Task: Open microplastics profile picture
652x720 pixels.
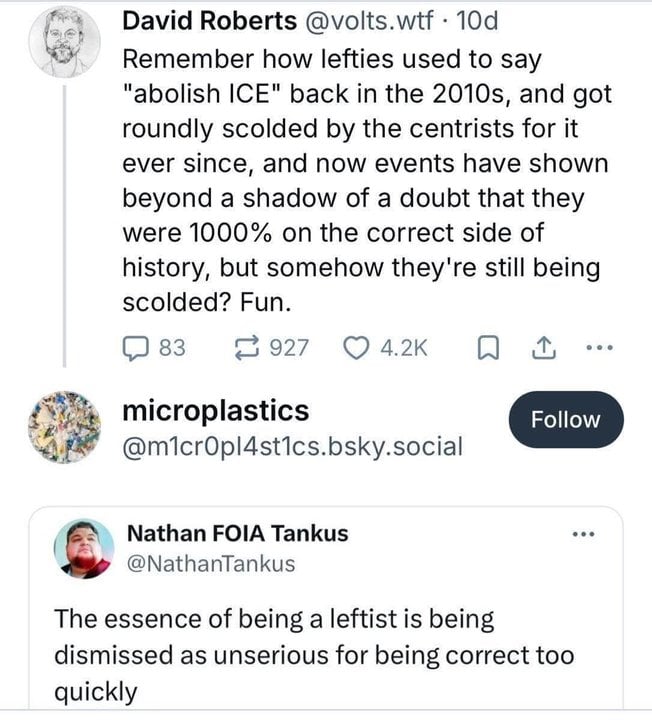Action: pyautogui.click(x=62, y=425)
